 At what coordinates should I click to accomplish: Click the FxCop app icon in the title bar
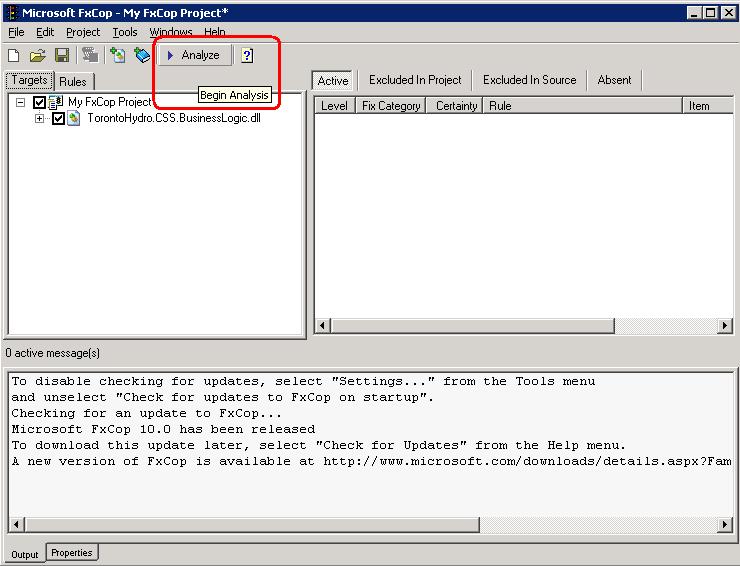pos(13,13)
